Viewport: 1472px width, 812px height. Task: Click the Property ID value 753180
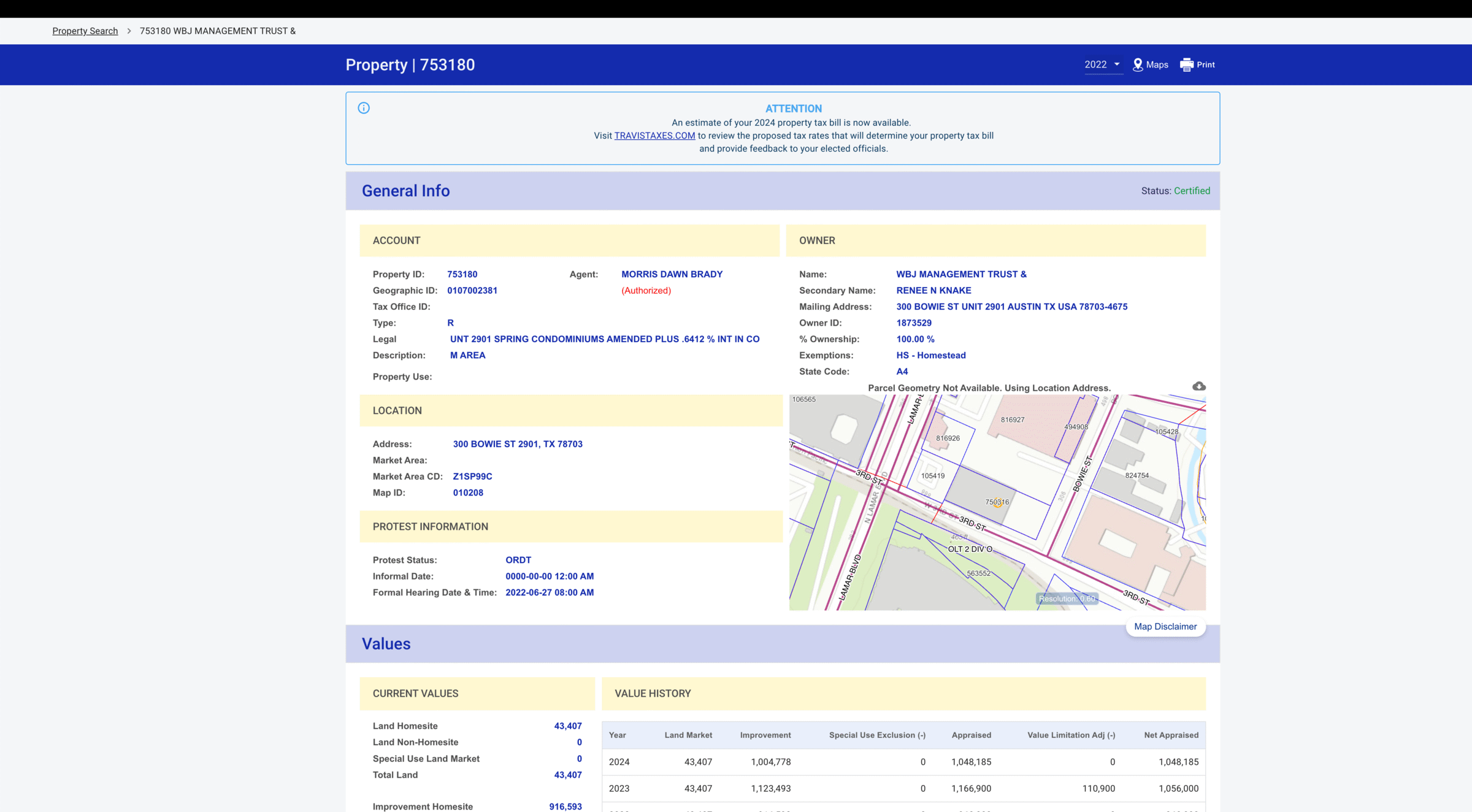pyautogui.click(x=462, y=274)
